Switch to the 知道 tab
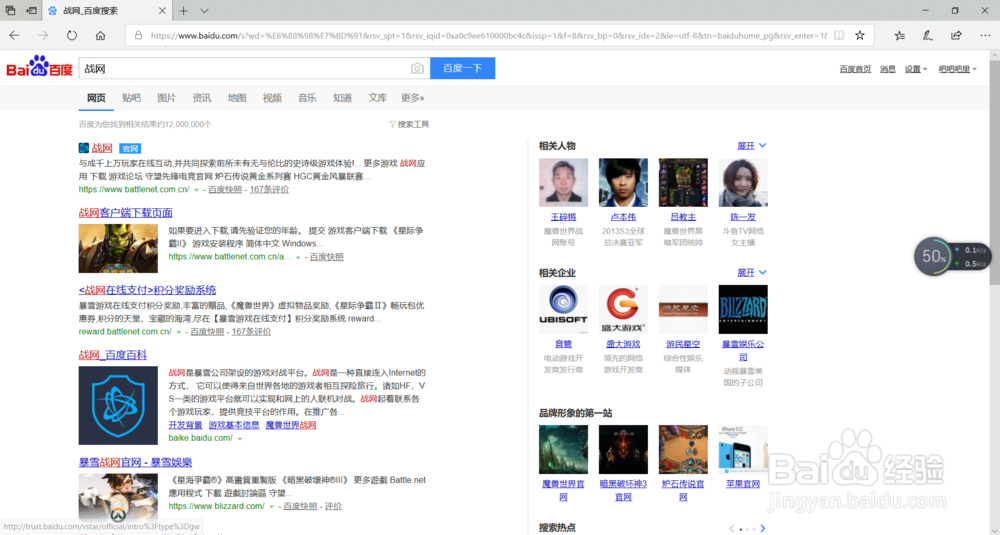This screenshot has width=1000, height=535. (x=342, y=98)
